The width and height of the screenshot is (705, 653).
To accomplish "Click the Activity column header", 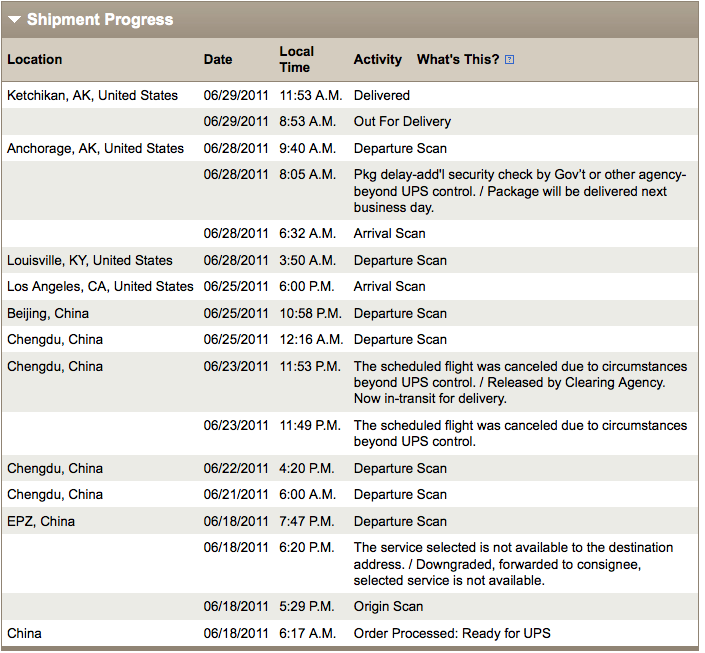I will 378,59.
